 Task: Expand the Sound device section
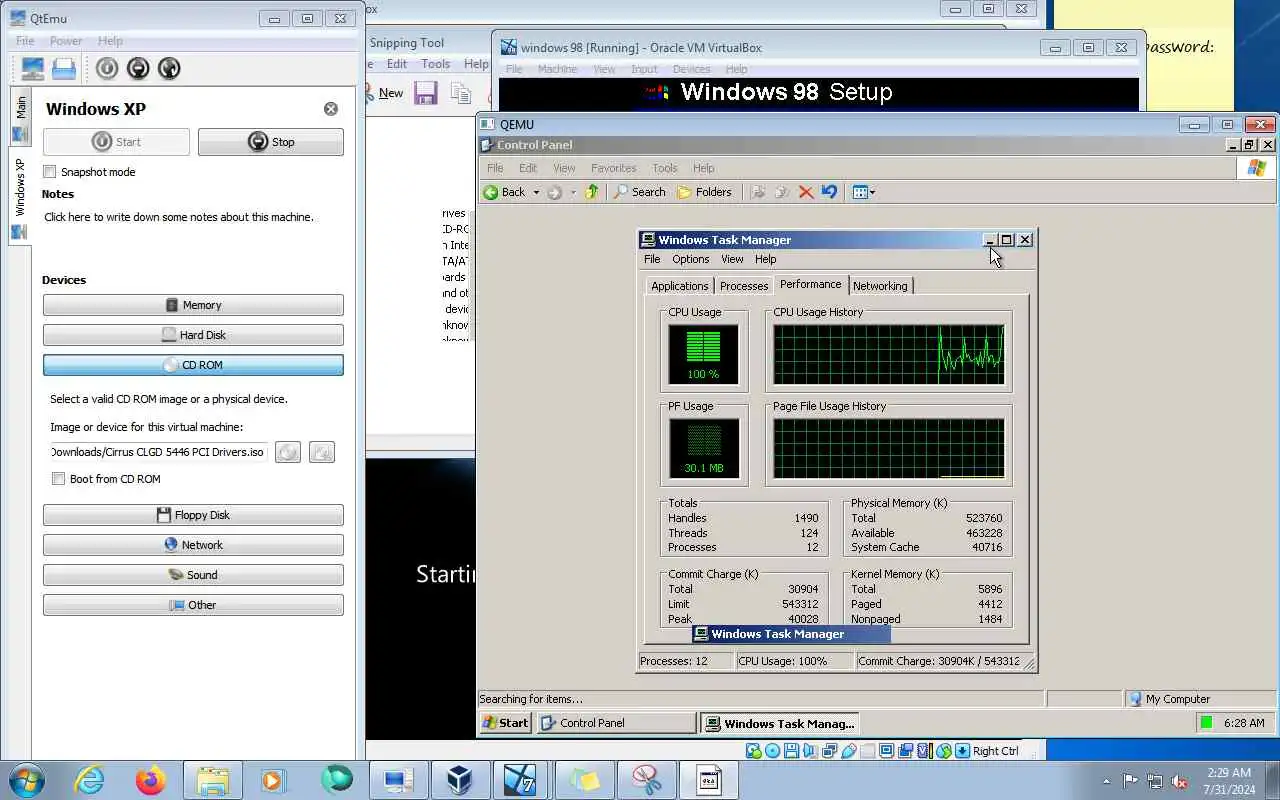point(193,575)
